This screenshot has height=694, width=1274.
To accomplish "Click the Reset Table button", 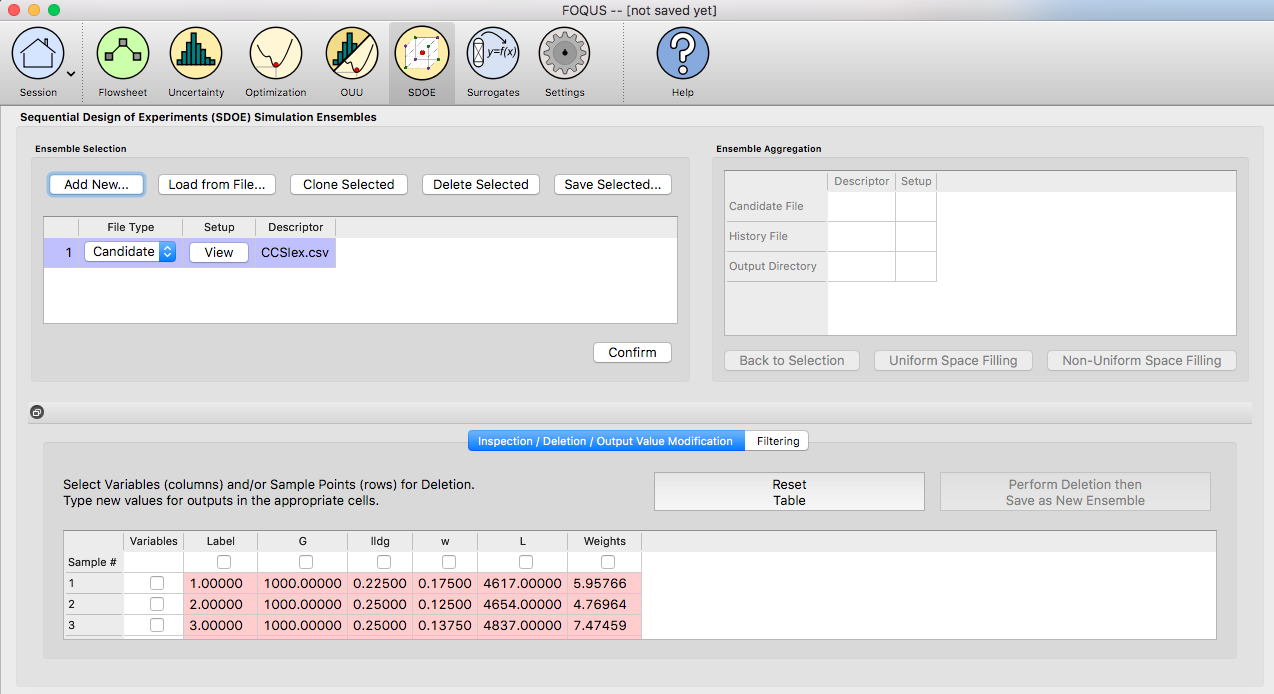I will [x=789, y=492].
